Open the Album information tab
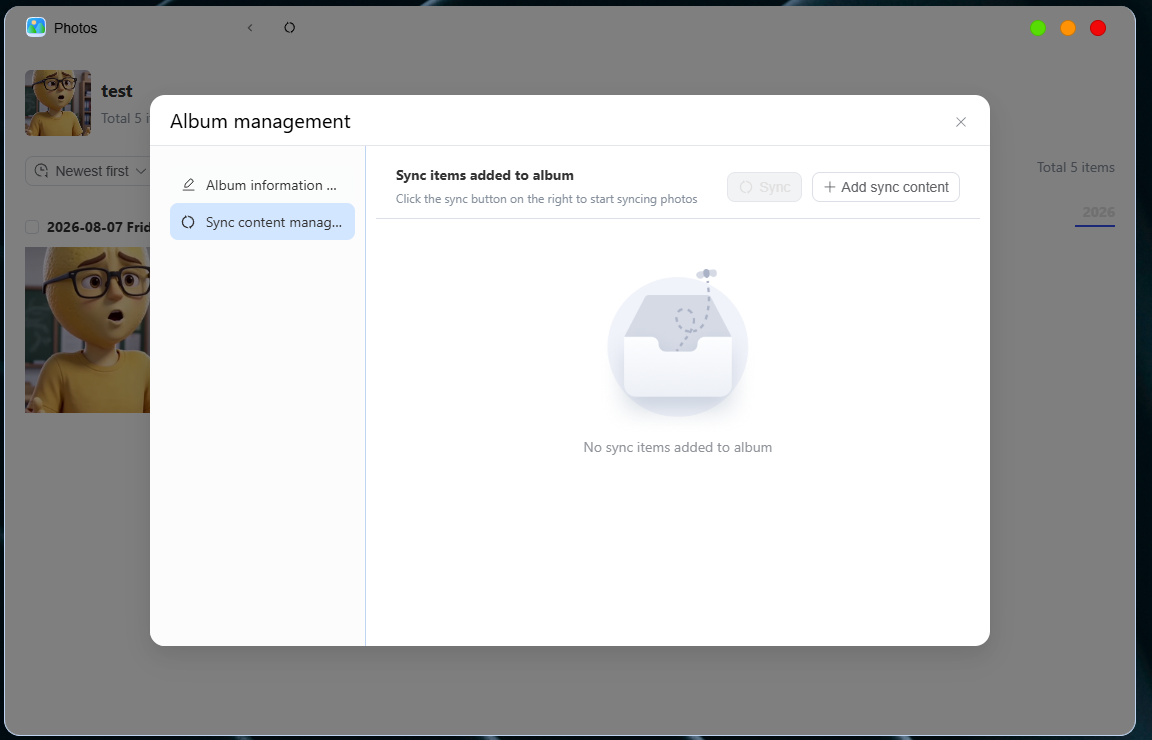The image size is (1152, 740). [x=262, y=185]
